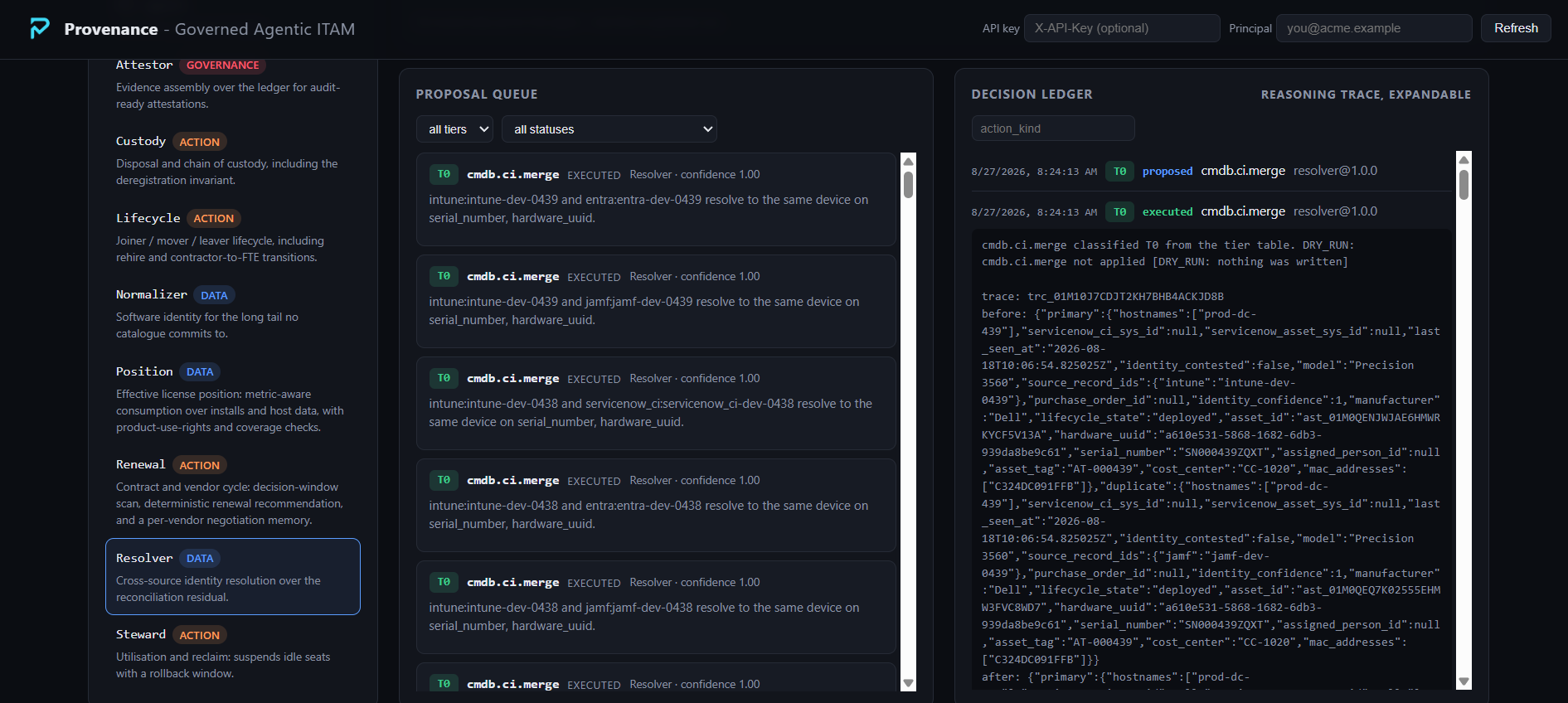Click resolver@1.0.0 in executed ledger row

1335,211
